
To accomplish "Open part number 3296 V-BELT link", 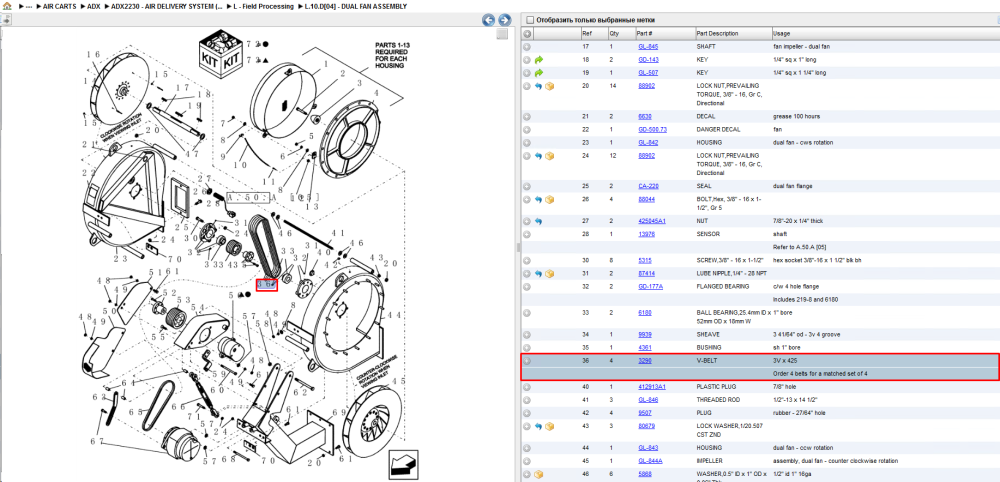I will click(x=645, y=361).
